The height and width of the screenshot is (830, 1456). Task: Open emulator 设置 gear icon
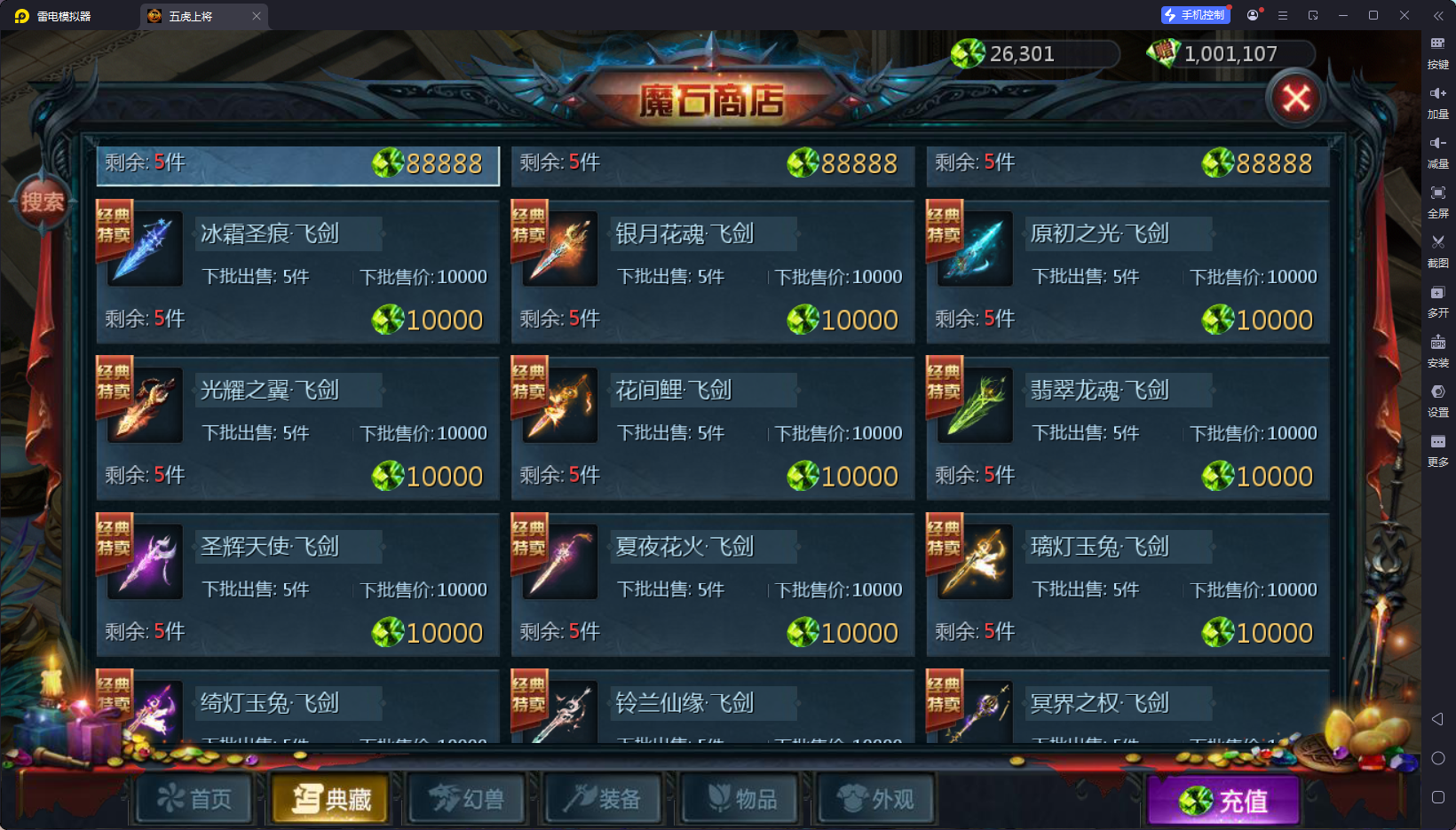click(x=1438, y=391)
